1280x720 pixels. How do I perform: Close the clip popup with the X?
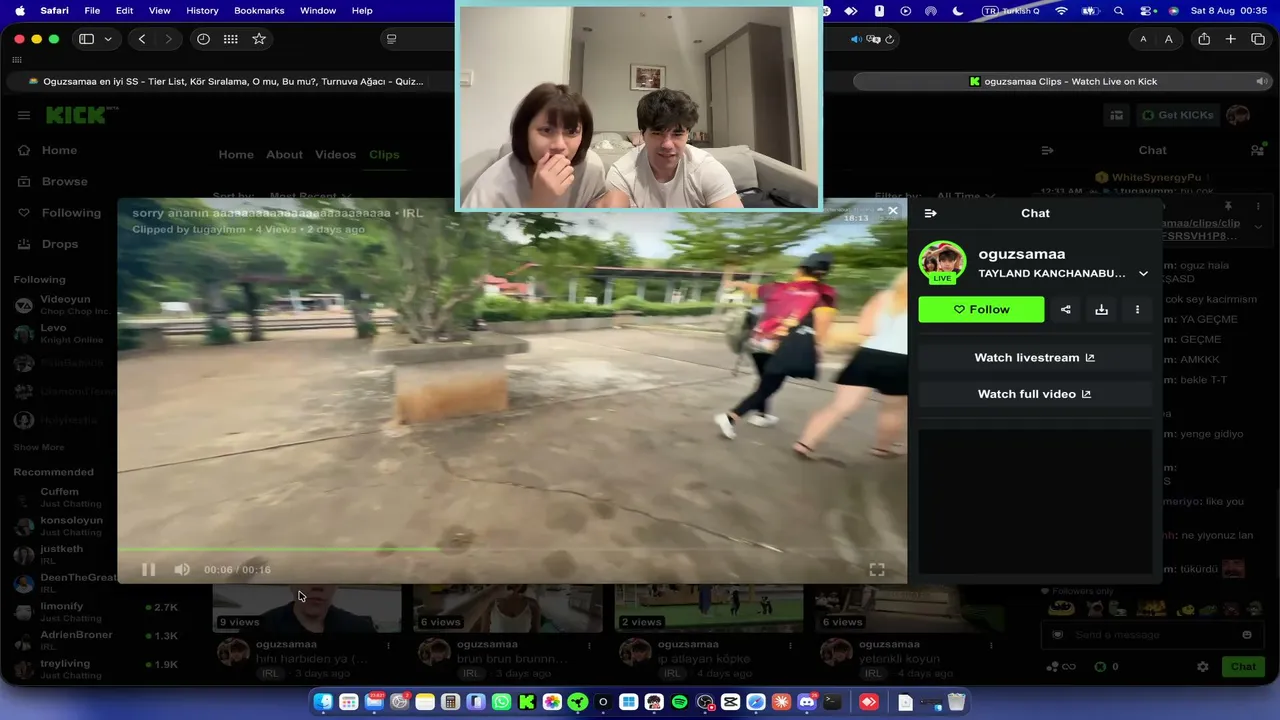click(x=893, y=211)
